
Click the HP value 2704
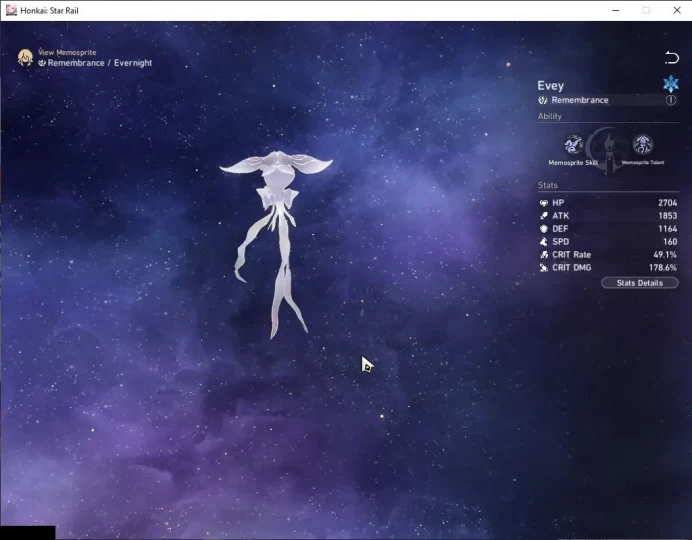(667, 203)
